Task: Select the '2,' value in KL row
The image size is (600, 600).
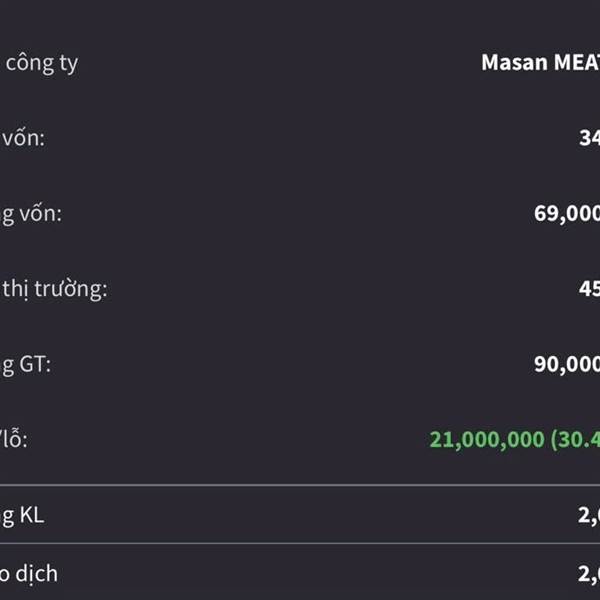Action: click(x=589, y=515)
